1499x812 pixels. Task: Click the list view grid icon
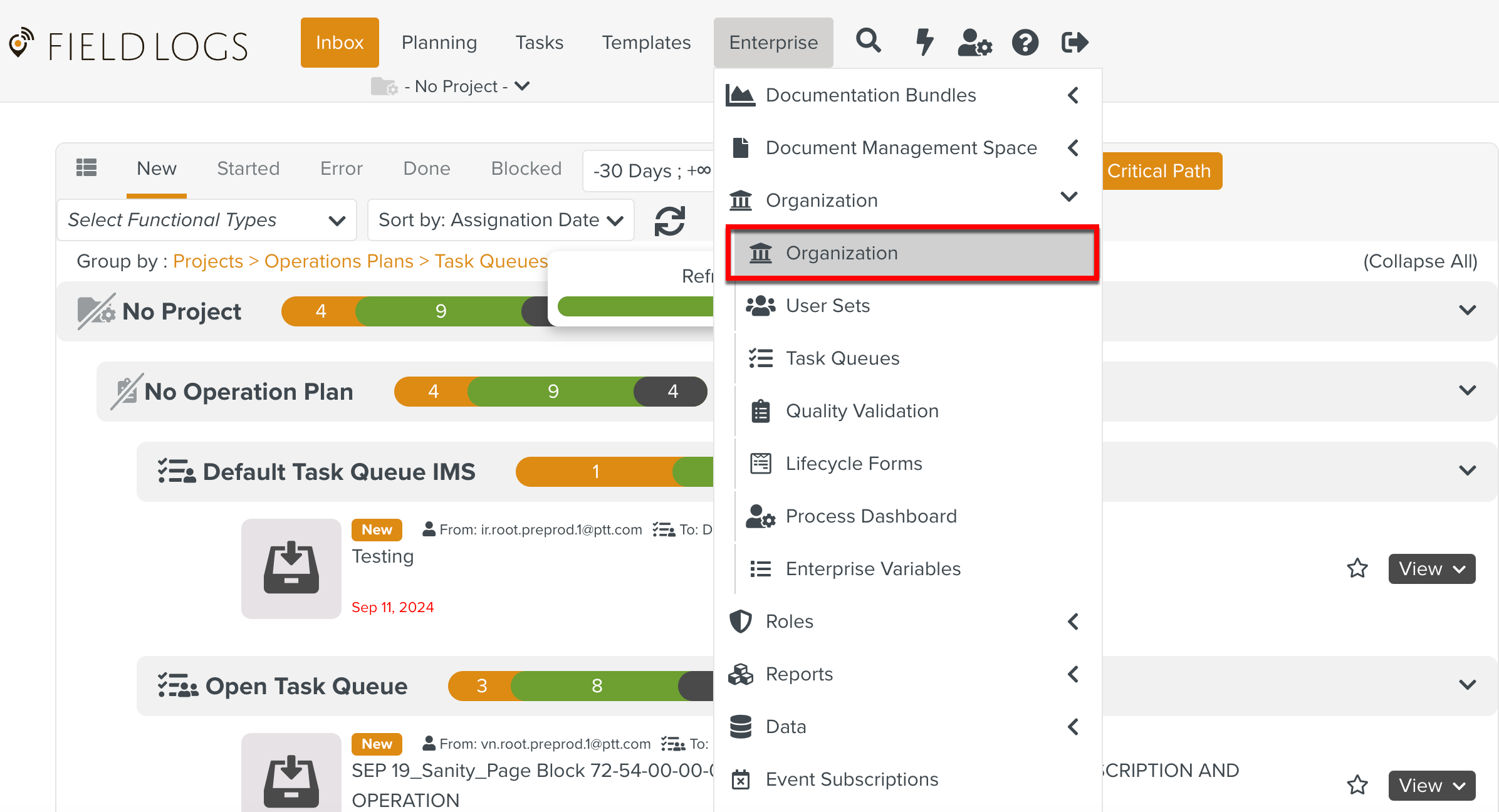[x=86, y=168]
